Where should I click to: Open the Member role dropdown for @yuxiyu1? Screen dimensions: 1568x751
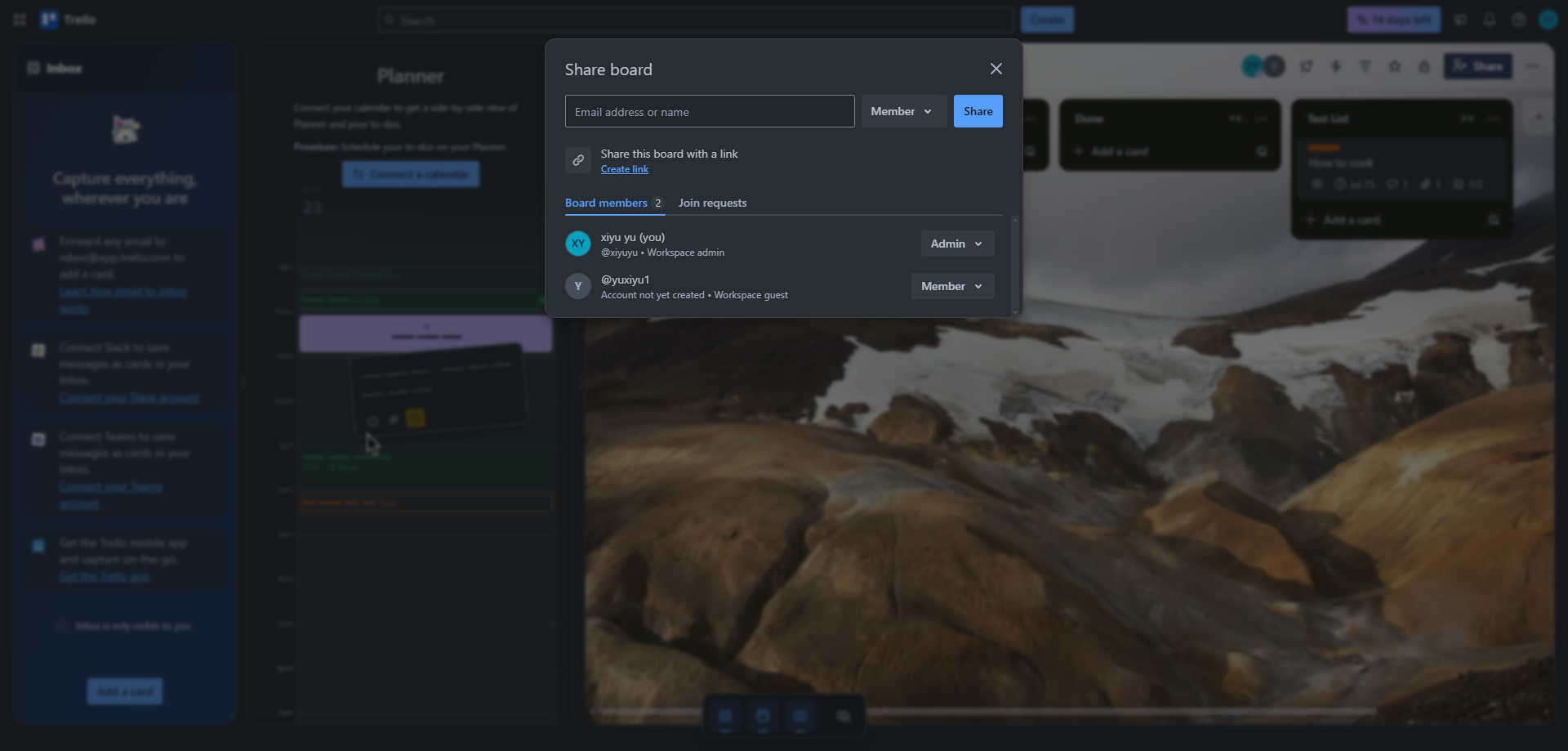952,286
